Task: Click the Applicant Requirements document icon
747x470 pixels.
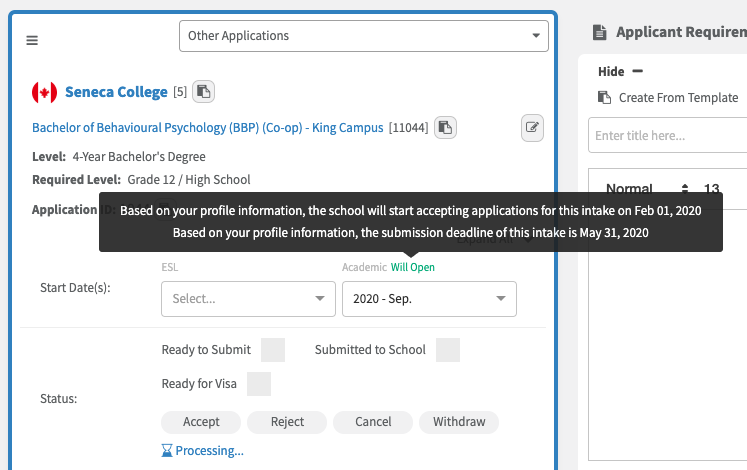Action: tap(600, 32)
